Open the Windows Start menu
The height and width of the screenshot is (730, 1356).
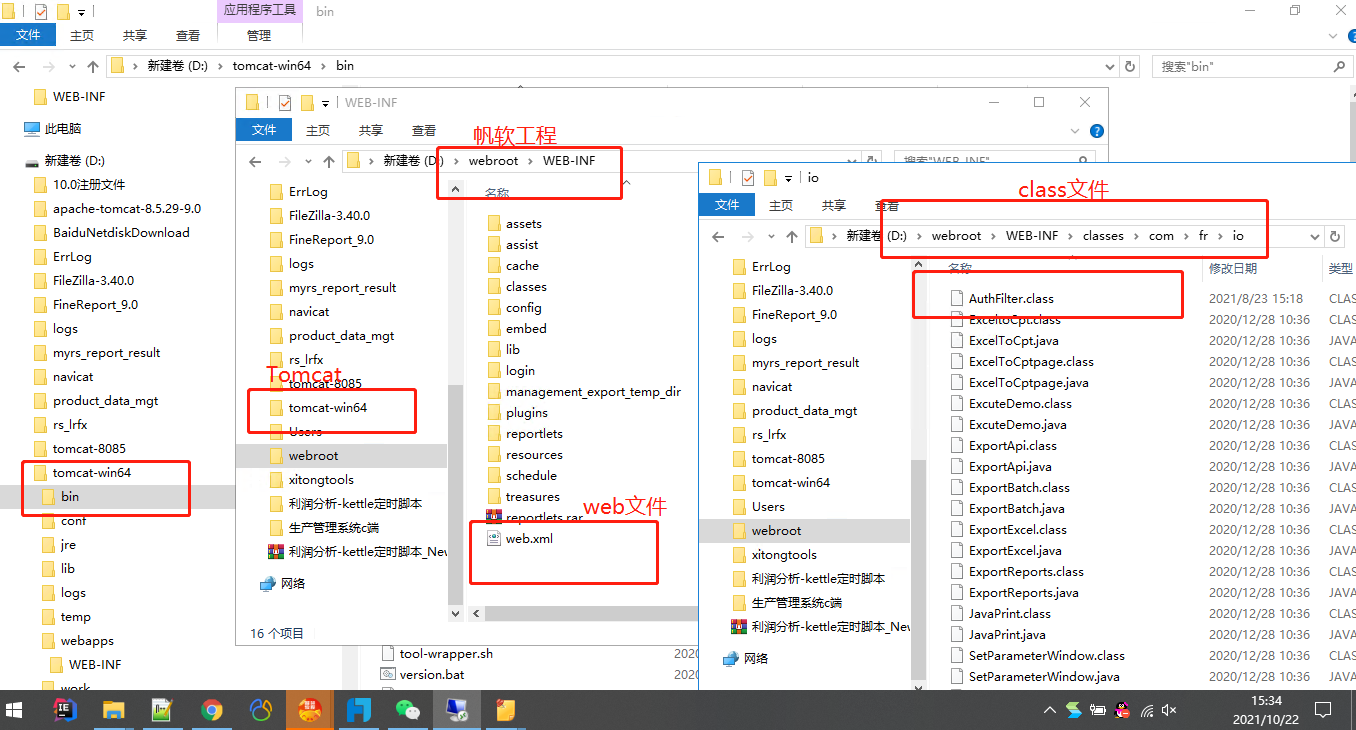[x=15, y=710]
